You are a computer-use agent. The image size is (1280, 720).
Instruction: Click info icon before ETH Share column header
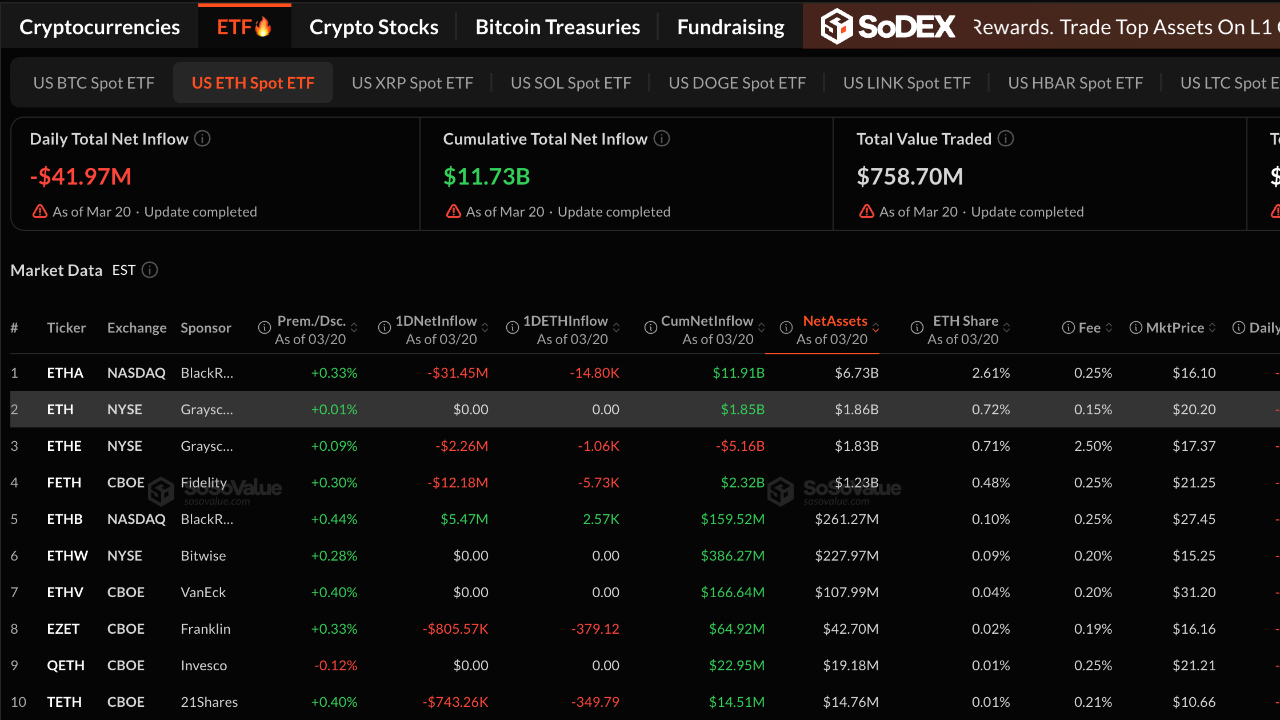click(917, 328)
